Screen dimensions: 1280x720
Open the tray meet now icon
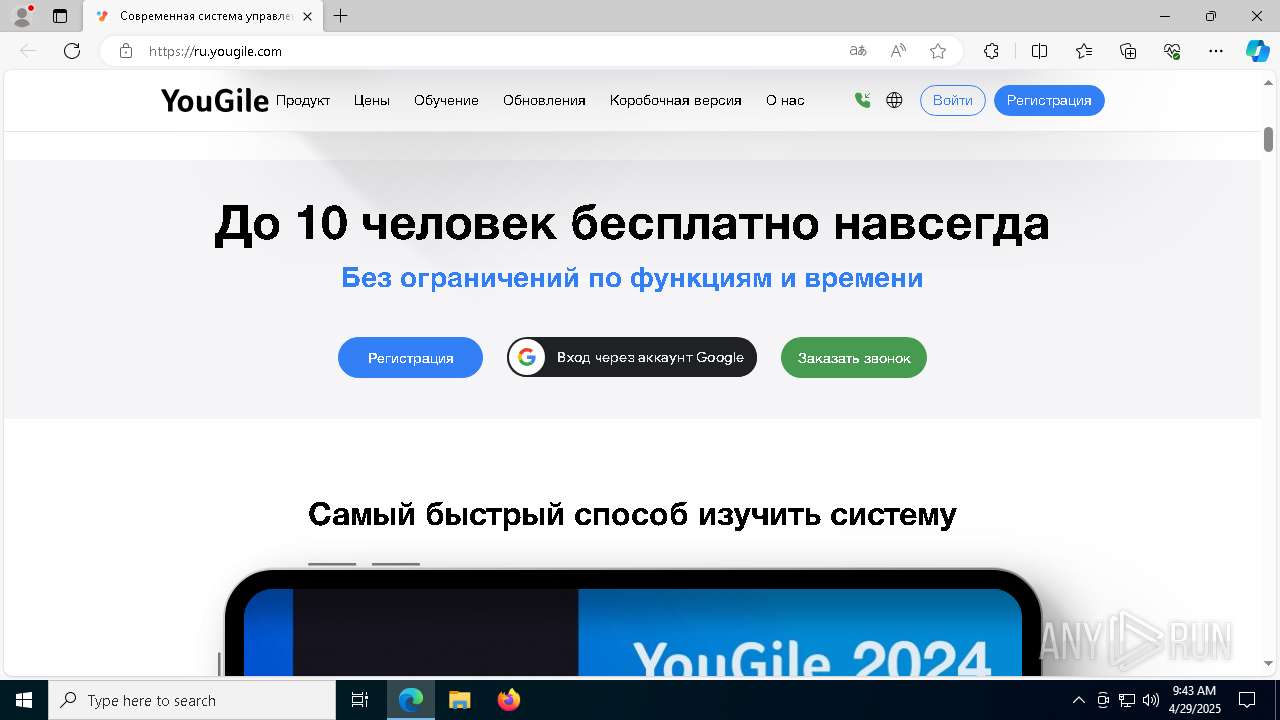click(1103, 700)
